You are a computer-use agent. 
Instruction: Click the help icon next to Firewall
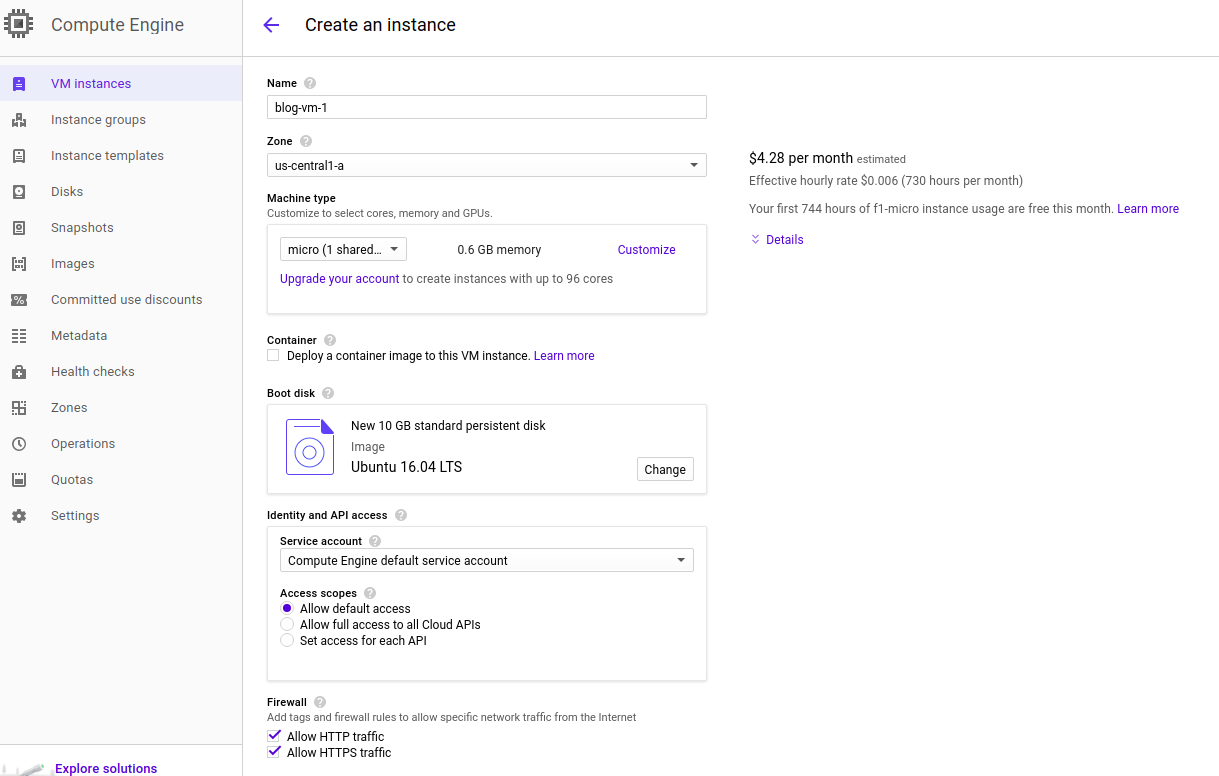(320, 702)
